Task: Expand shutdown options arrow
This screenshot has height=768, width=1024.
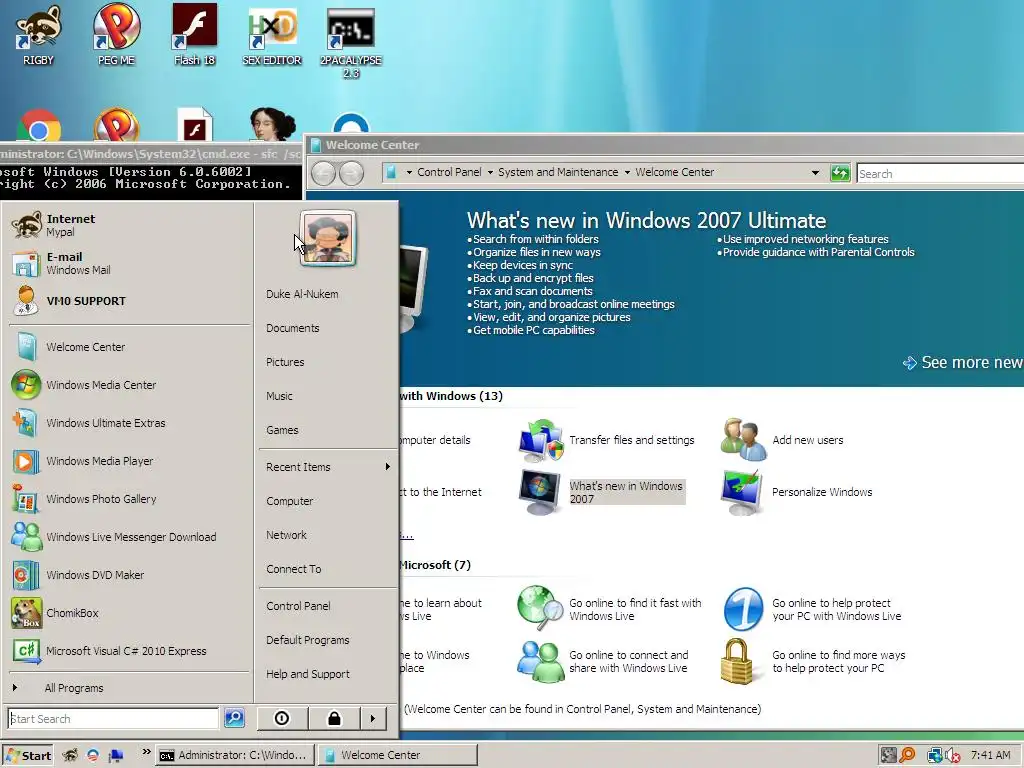Action: pos(373,718)
